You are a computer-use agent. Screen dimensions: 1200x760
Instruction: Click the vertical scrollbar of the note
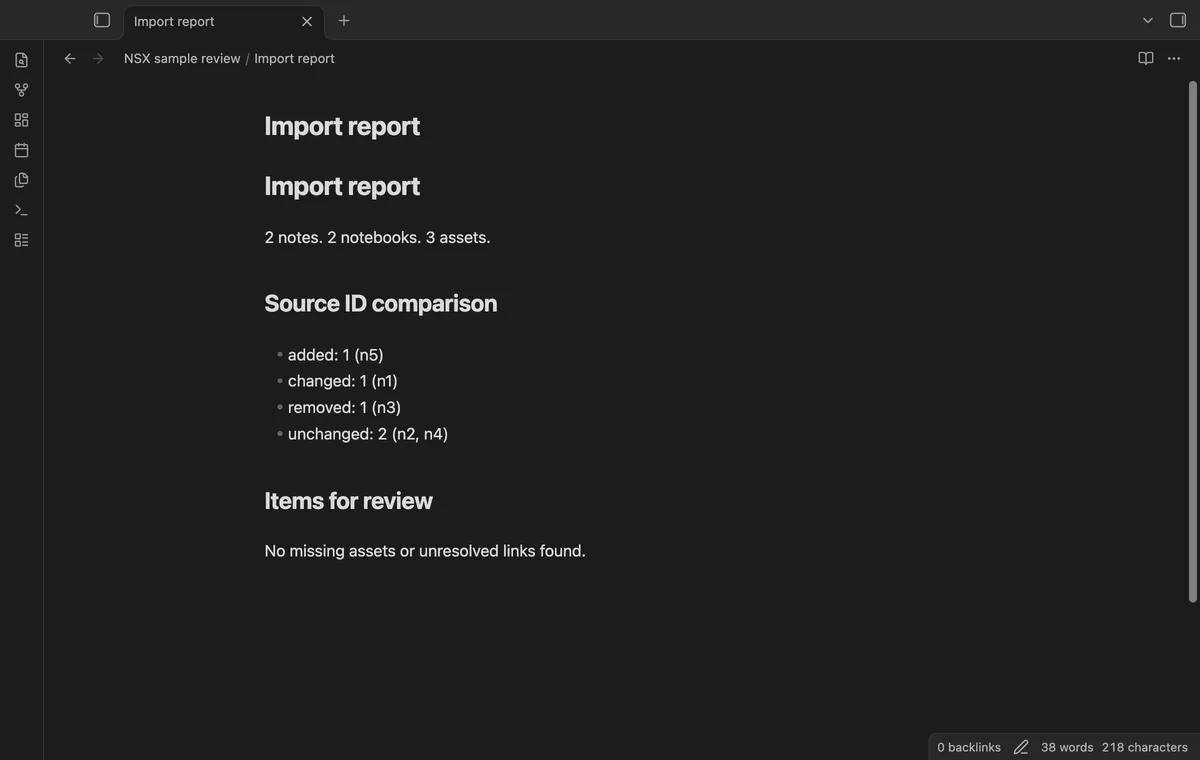click(x=1192, y=341)
